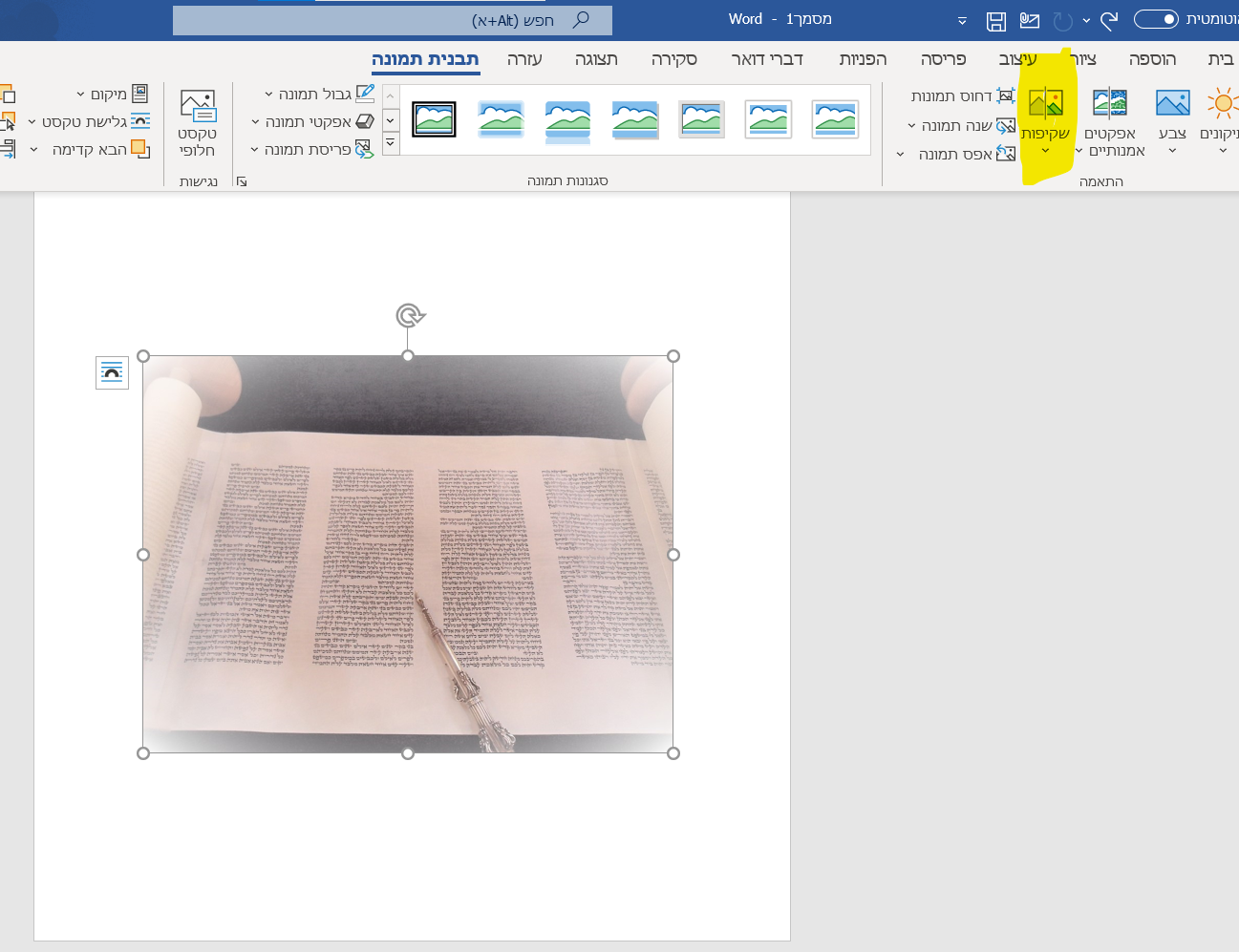Click the picture's top-middle sizing handle
Image resolution: width=1239 pixels, height=952 pixels.
[x=408, y=356]
